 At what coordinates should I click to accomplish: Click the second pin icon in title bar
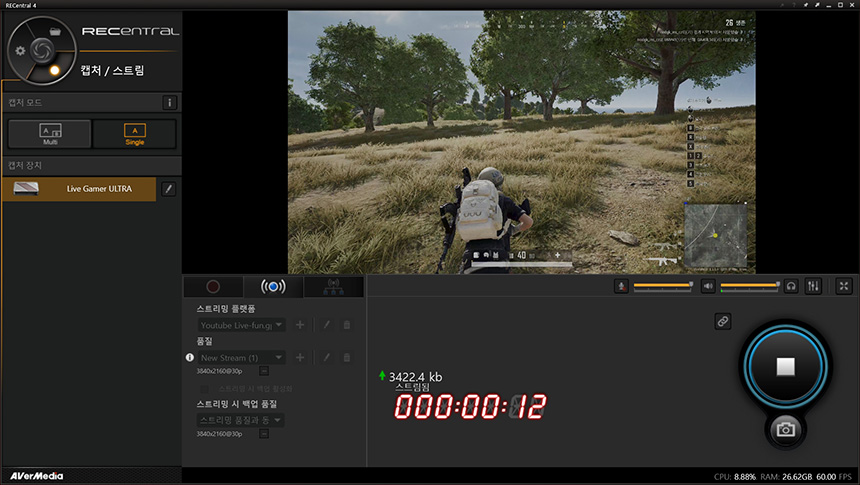817,5
